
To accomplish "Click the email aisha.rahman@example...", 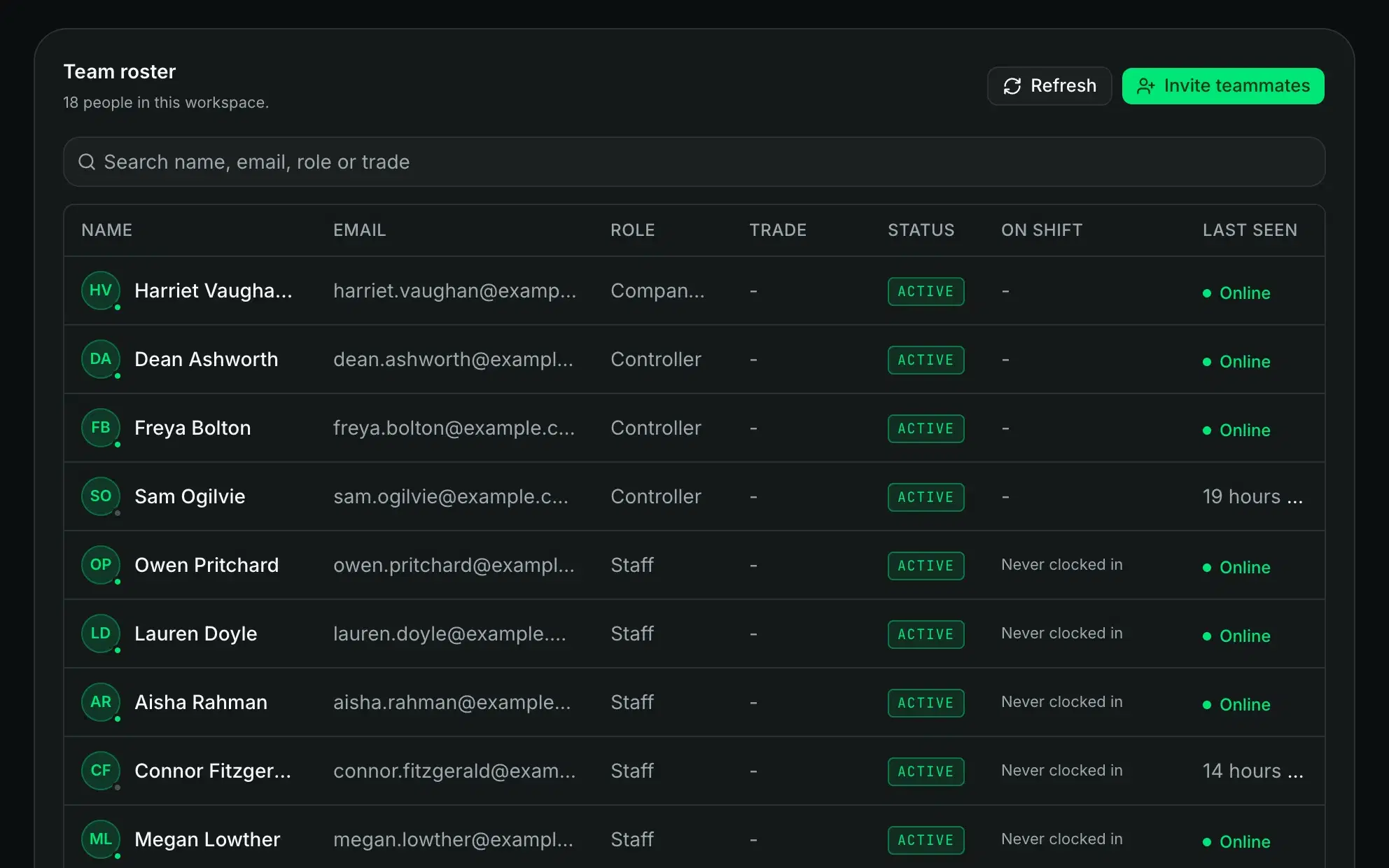I will pos(452,702).
